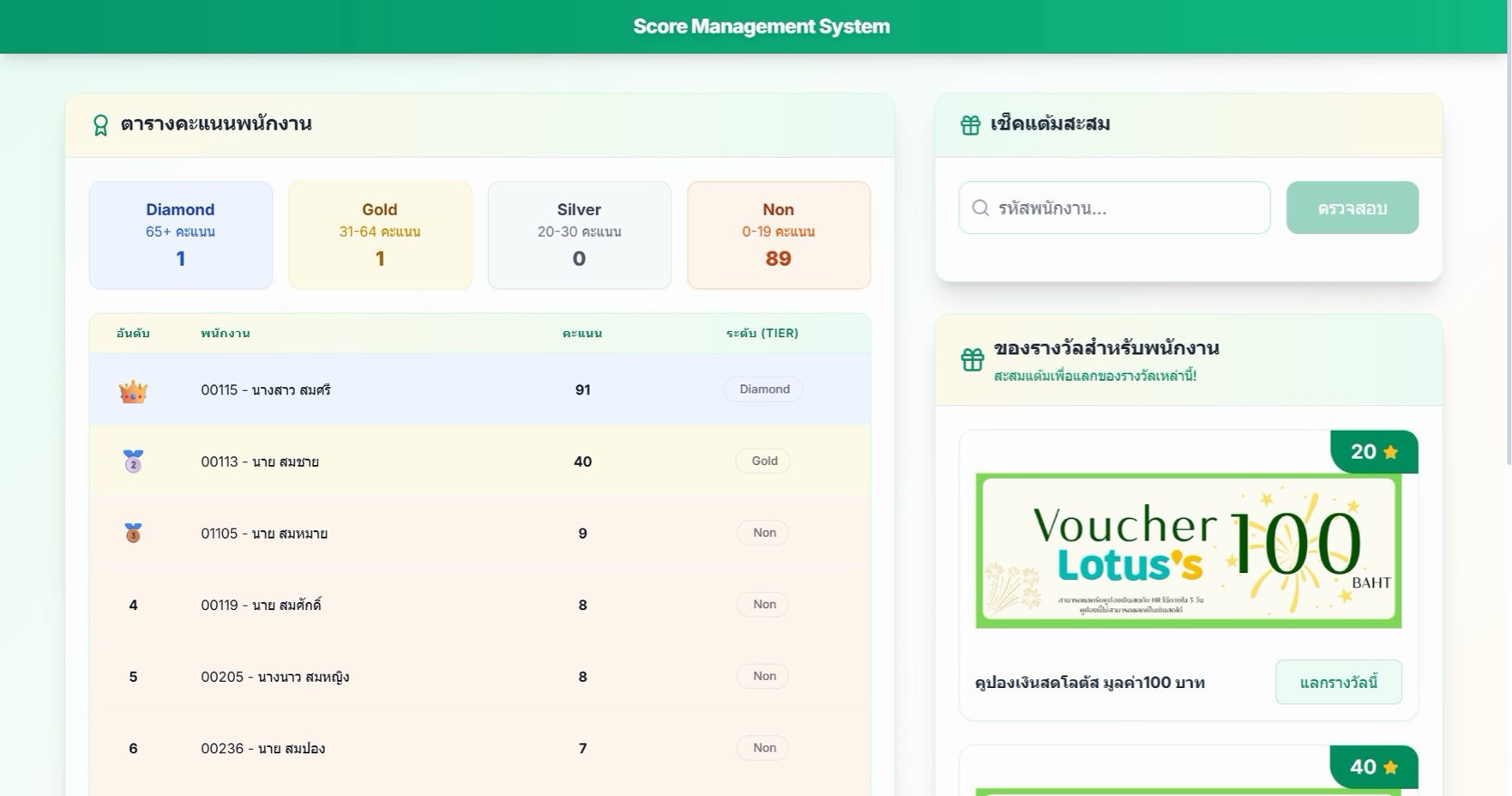Select employee 01105 - นาย สมหมาย

click(264, 534)
